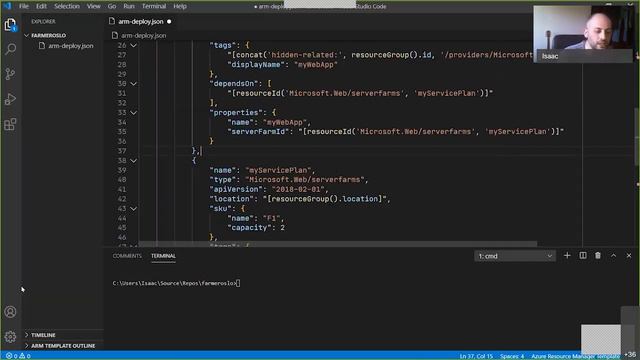Fold the dependsOn block at line 30

tap(133, 84)
